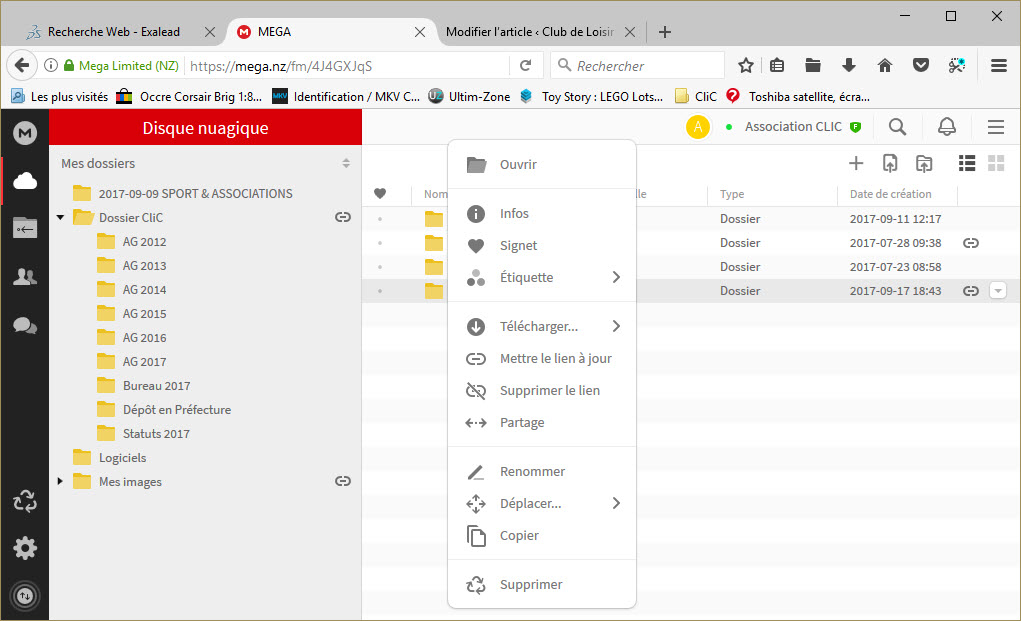1021x621 pixels.
Task: Choose Ouvrir in context menu
Action: (542, 165)
